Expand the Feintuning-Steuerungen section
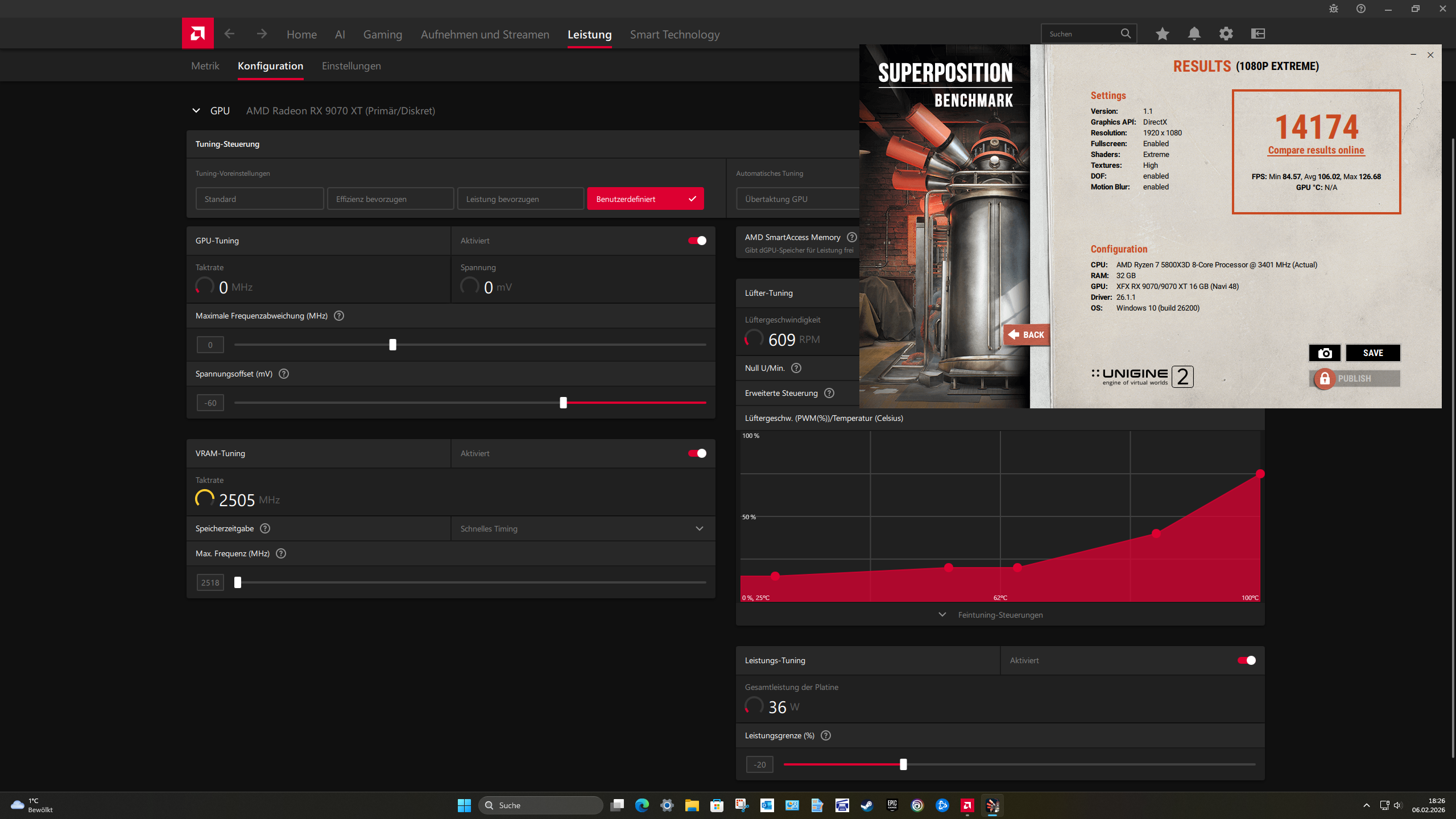The image size is (1456, 819). 1000,615
